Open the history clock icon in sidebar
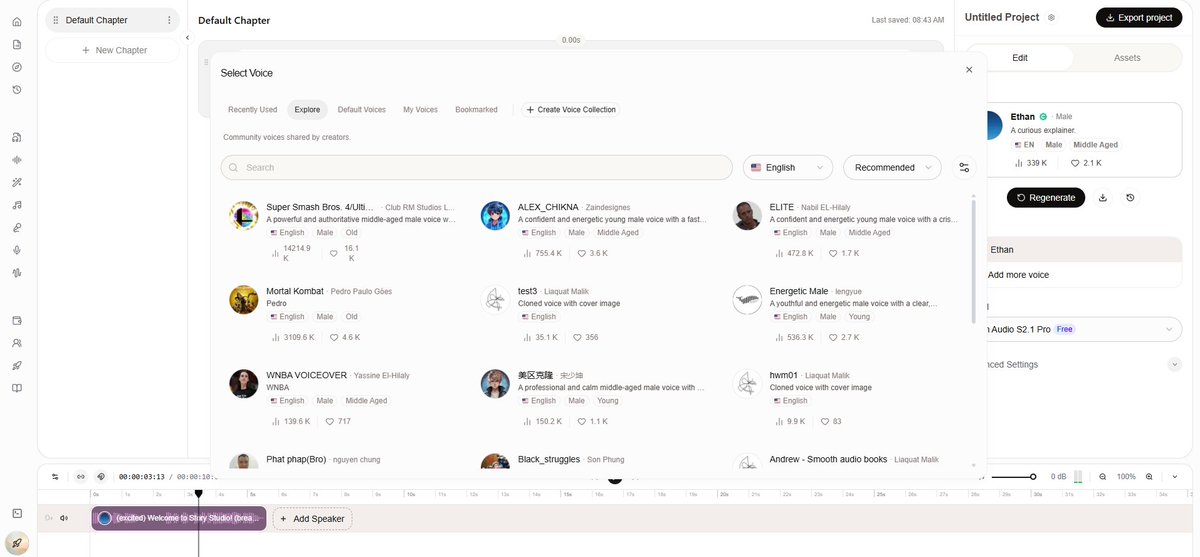Screen dimensions: 1200x557 click(17, 90)
